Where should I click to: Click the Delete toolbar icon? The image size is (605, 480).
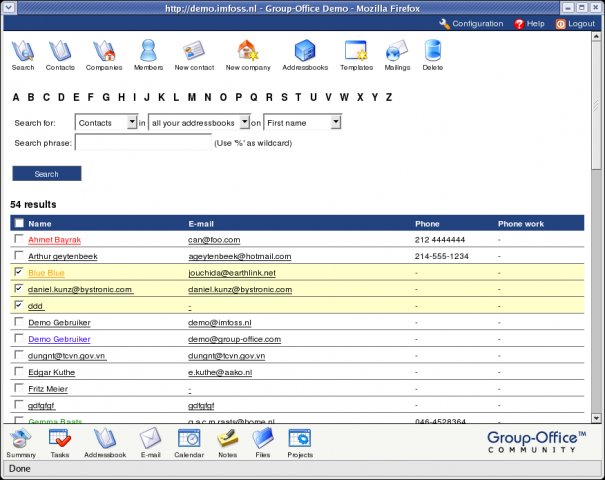coord(432,50)
